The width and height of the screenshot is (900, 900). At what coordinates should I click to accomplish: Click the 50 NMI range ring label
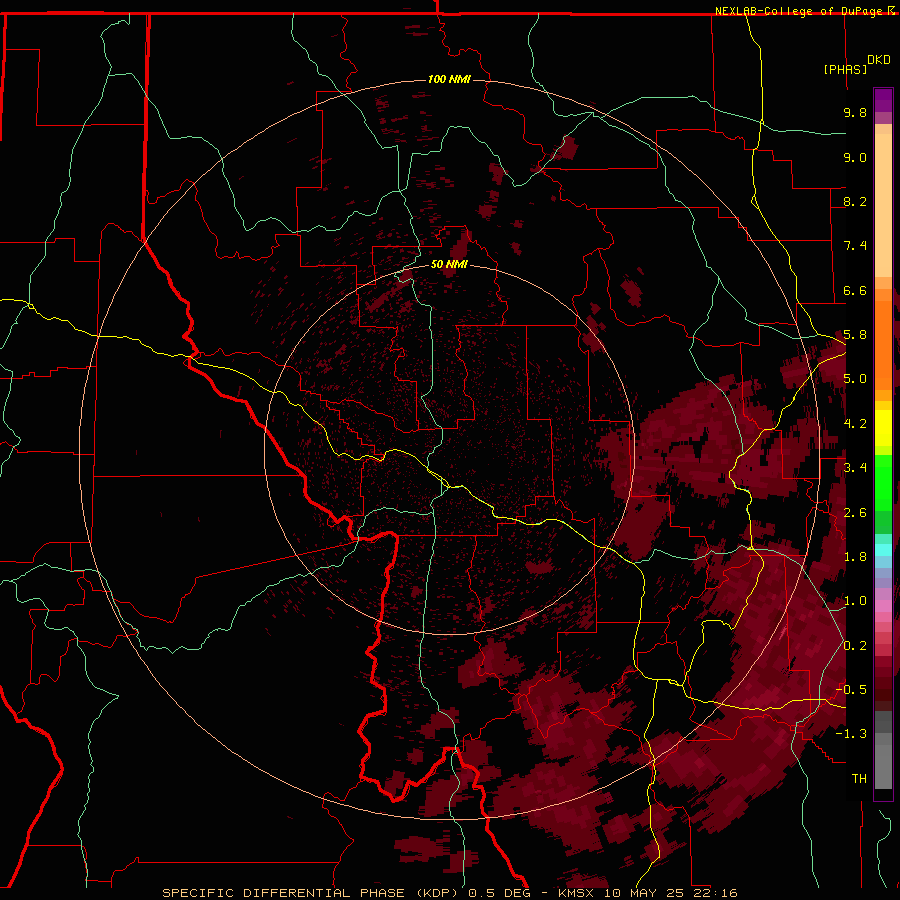pos(449,264)
